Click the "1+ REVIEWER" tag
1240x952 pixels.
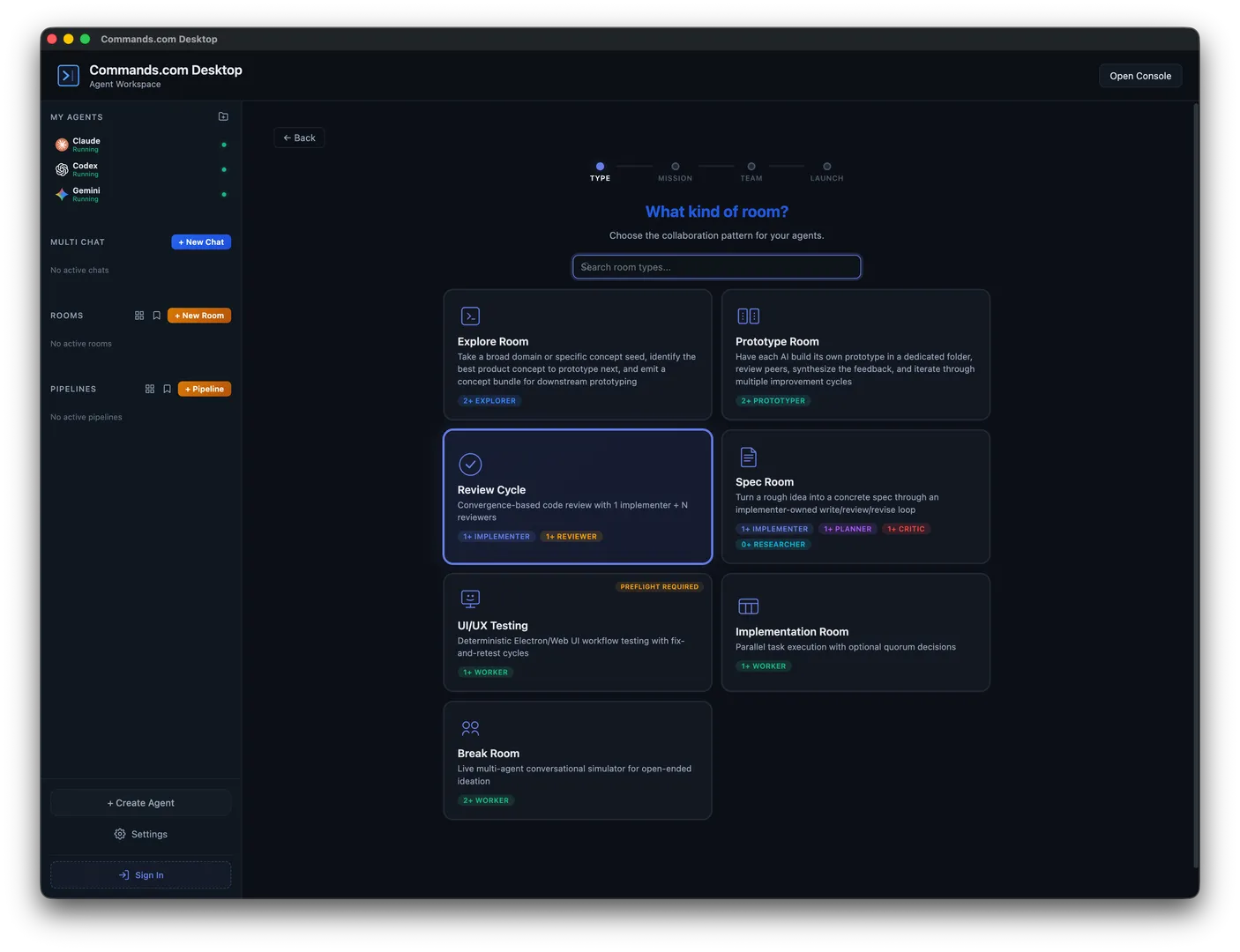pyautogui.click(x=571, y=537)
